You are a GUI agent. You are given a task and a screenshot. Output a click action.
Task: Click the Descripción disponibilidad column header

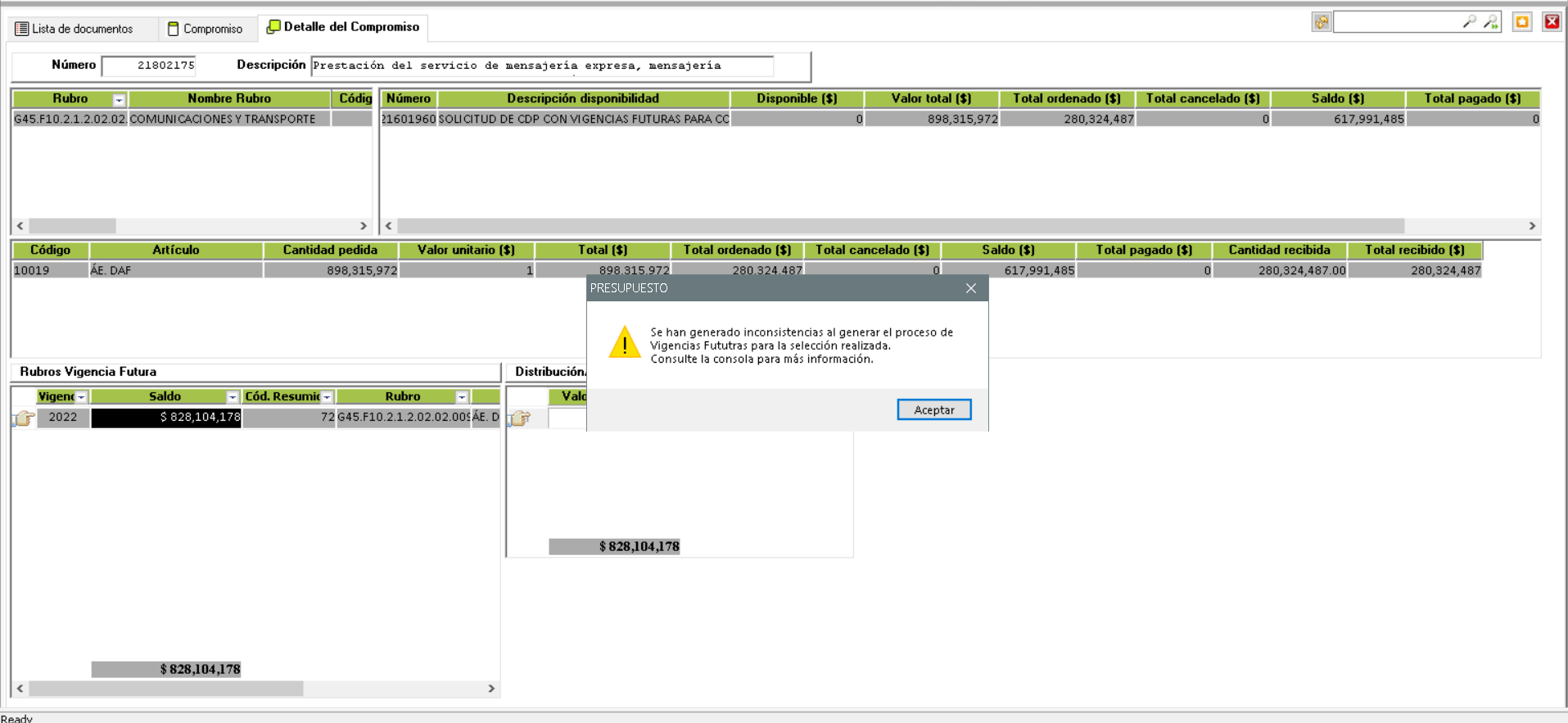pyautogui.click(x=583, y=98)
